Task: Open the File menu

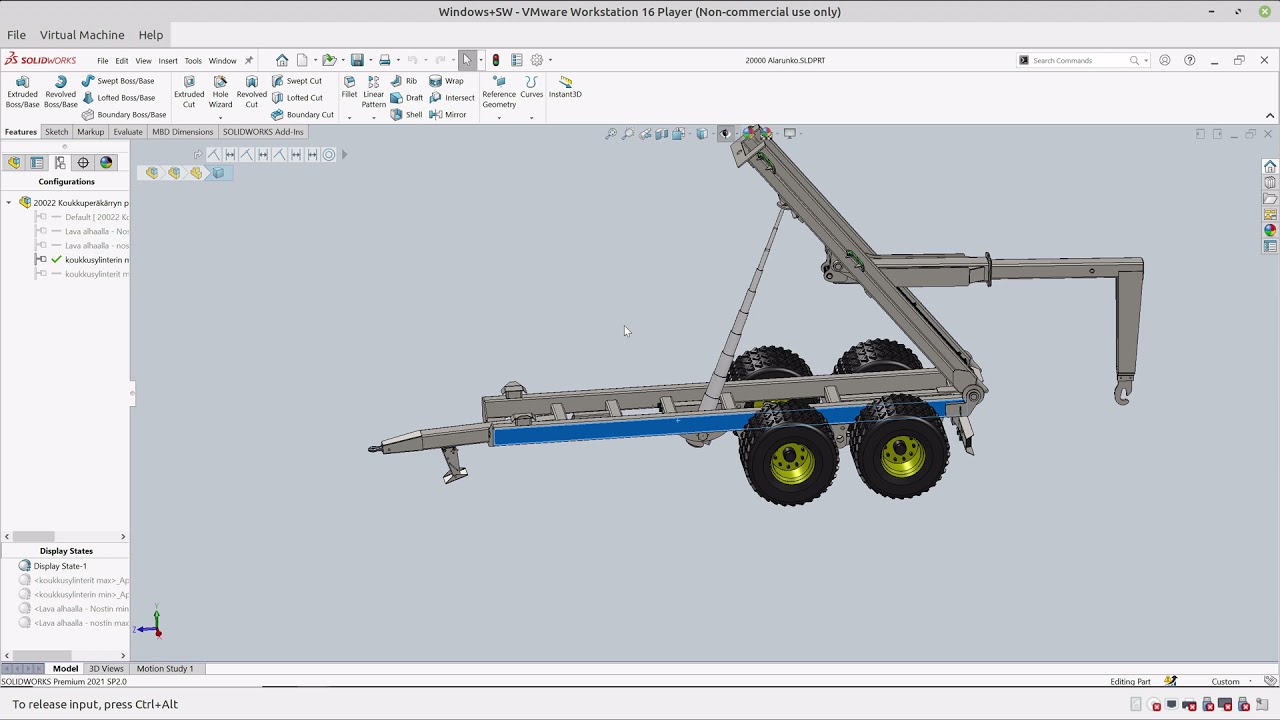Action: click(102, 61)
